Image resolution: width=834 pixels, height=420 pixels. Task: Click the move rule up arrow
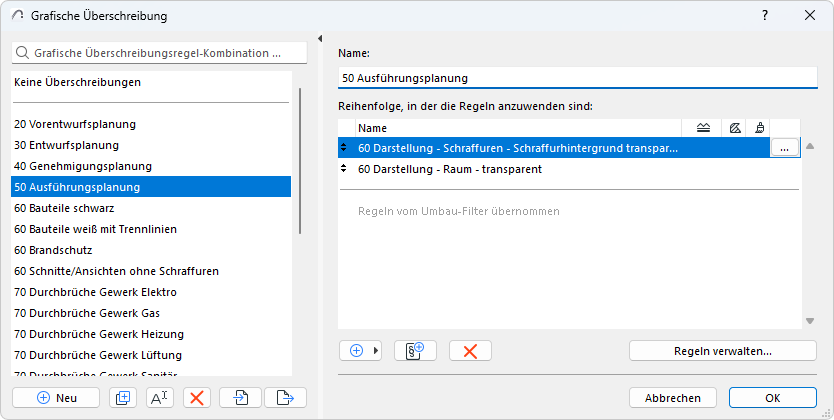pos(810,146)
